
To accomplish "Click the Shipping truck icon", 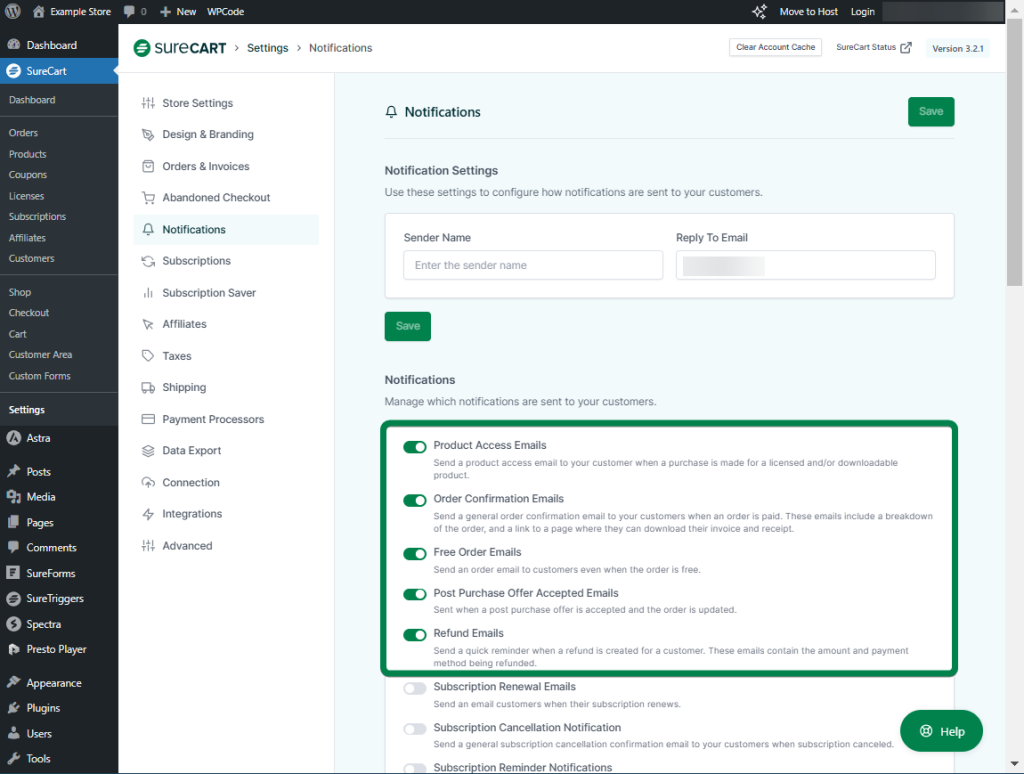I will (x=148, y=388).
